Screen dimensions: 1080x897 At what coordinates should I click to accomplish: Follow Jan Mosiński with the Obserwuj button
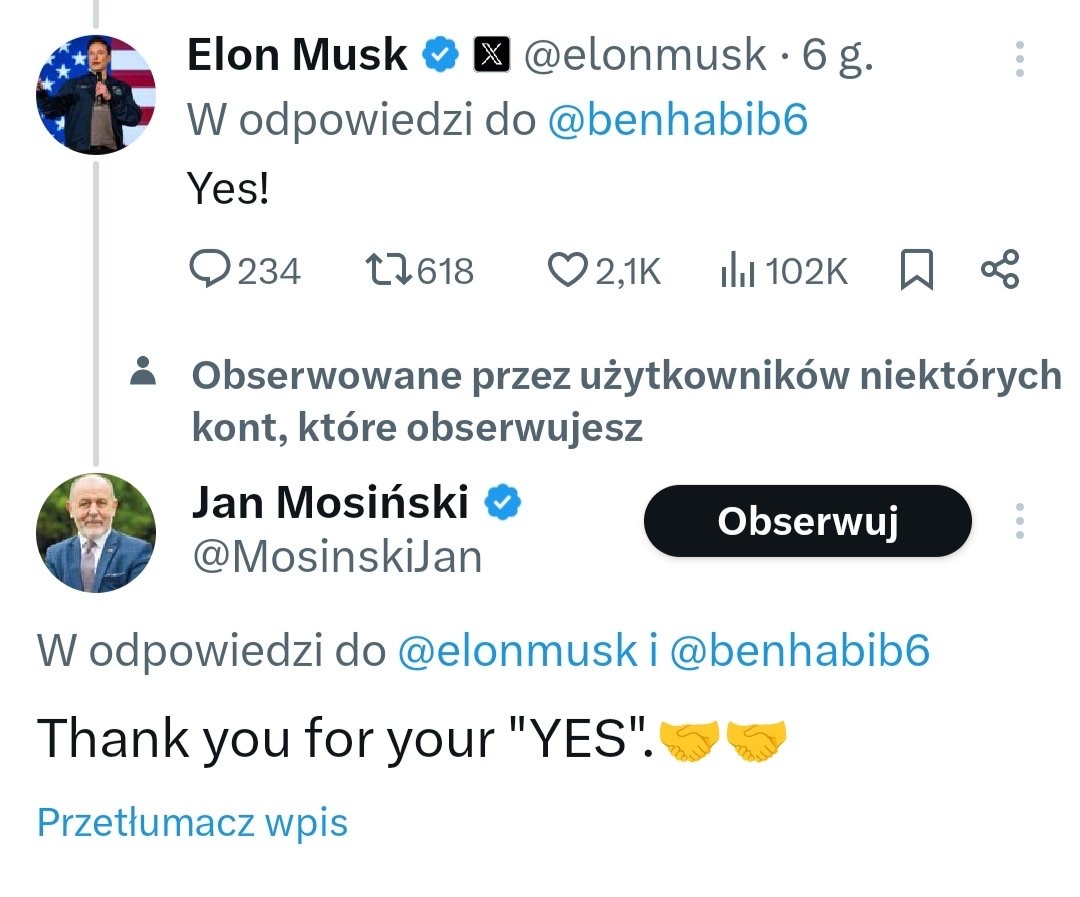[807, 521]
